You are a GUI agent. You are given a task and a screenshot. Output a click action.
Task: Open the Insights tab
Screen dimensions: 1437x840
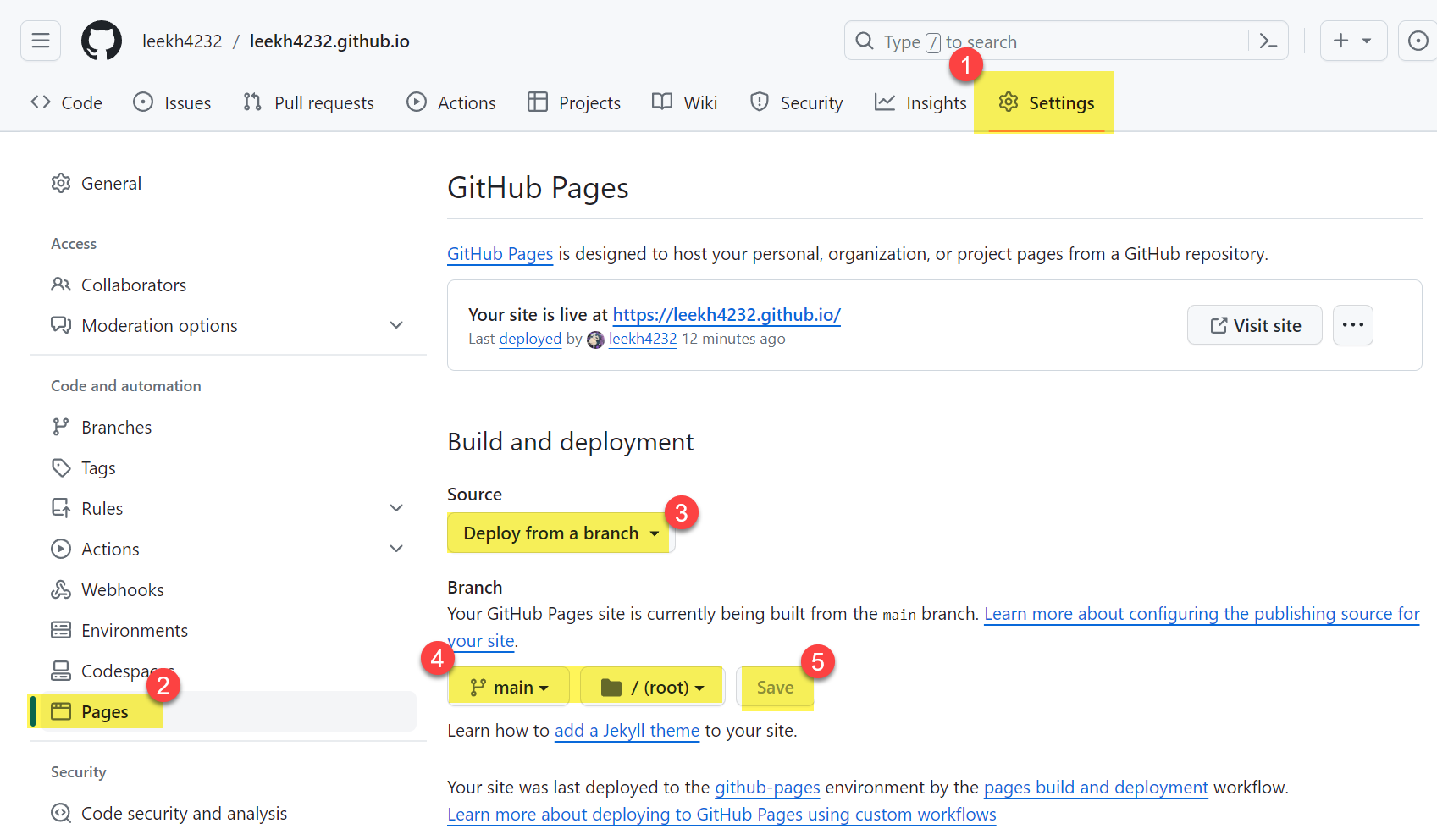click(x=920, y=102)
